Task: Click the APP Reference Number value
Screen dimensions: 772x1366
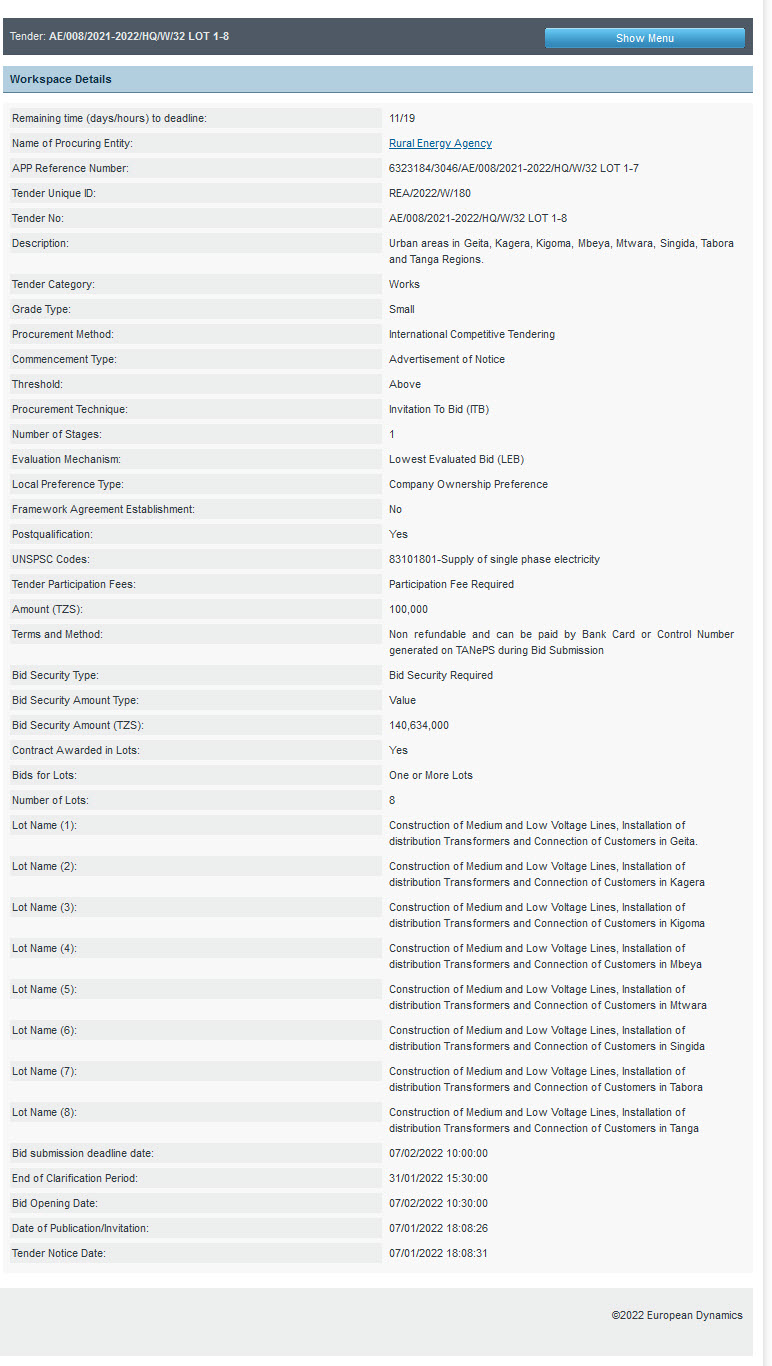Action: tap(513, 169)
